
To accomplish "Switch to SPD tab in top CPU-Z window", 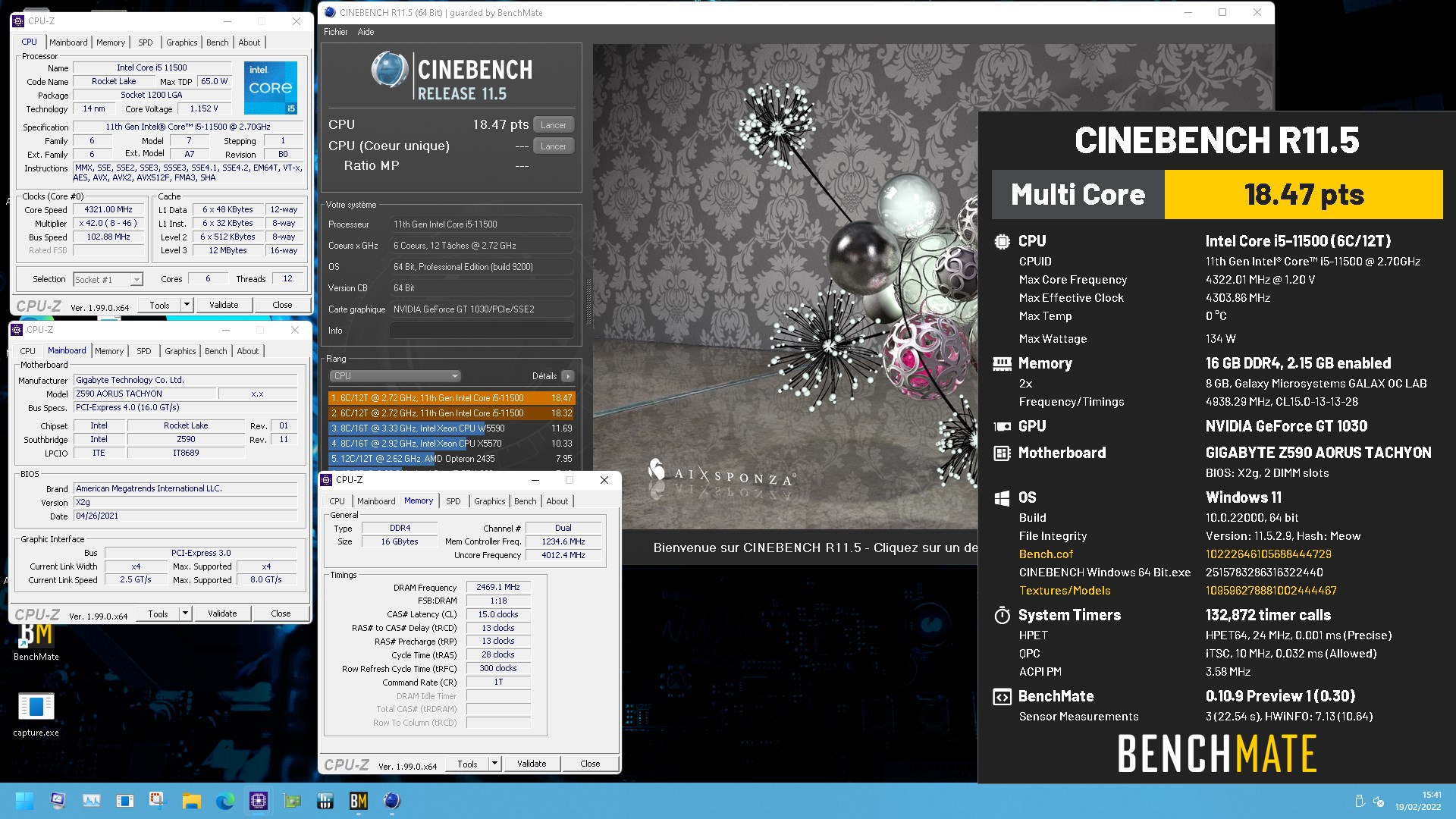I will pyautogui.click(x=146, y=42).
